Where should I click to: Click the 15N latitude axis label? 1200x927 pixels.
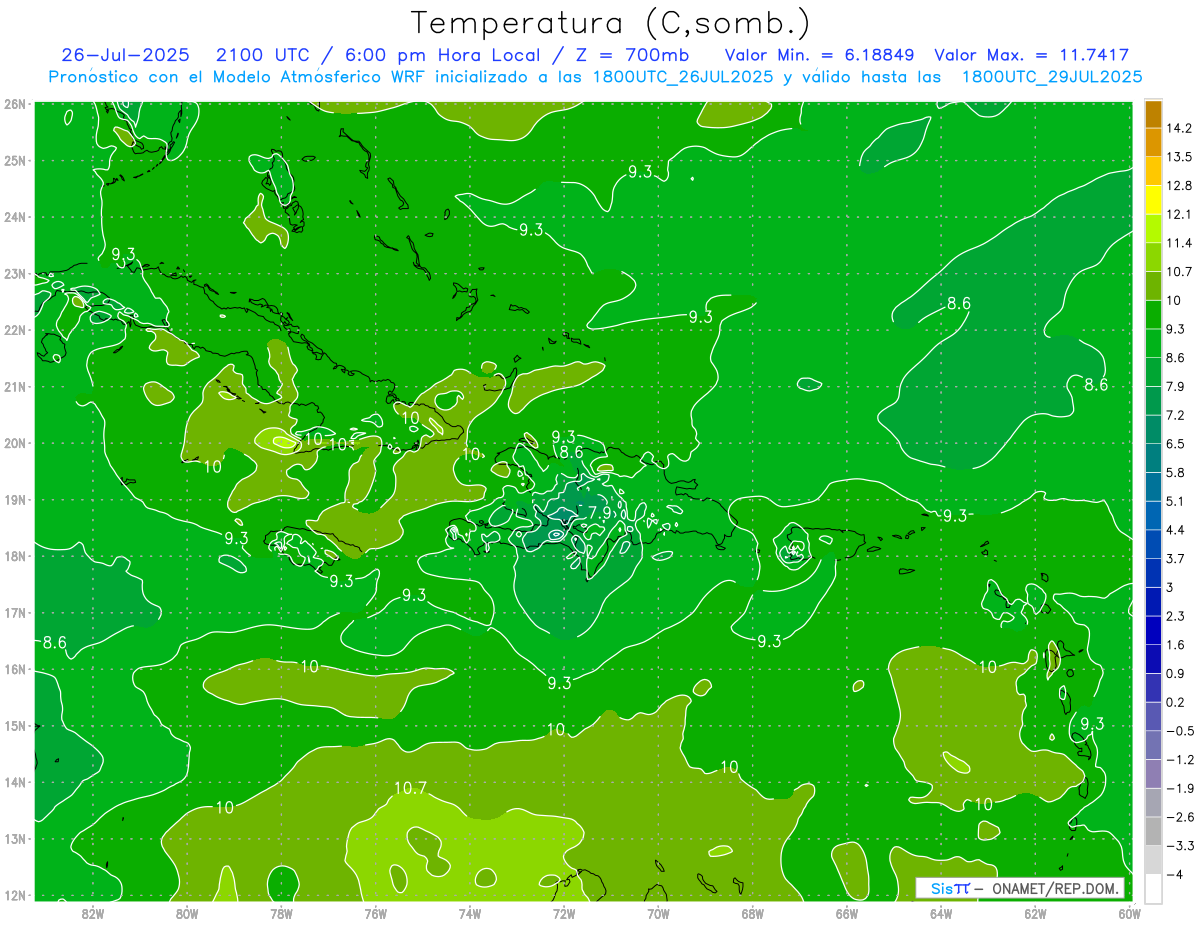[14, 725]
